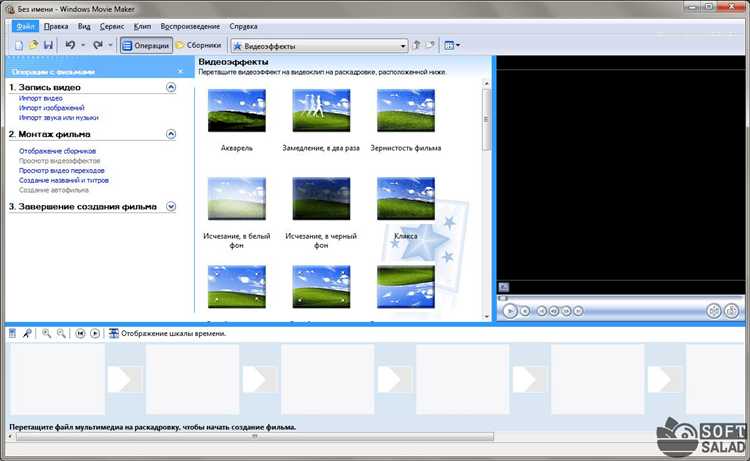750x461 pixels.
Task: Click the storyboard scroll left arrow
Action: 11,436
